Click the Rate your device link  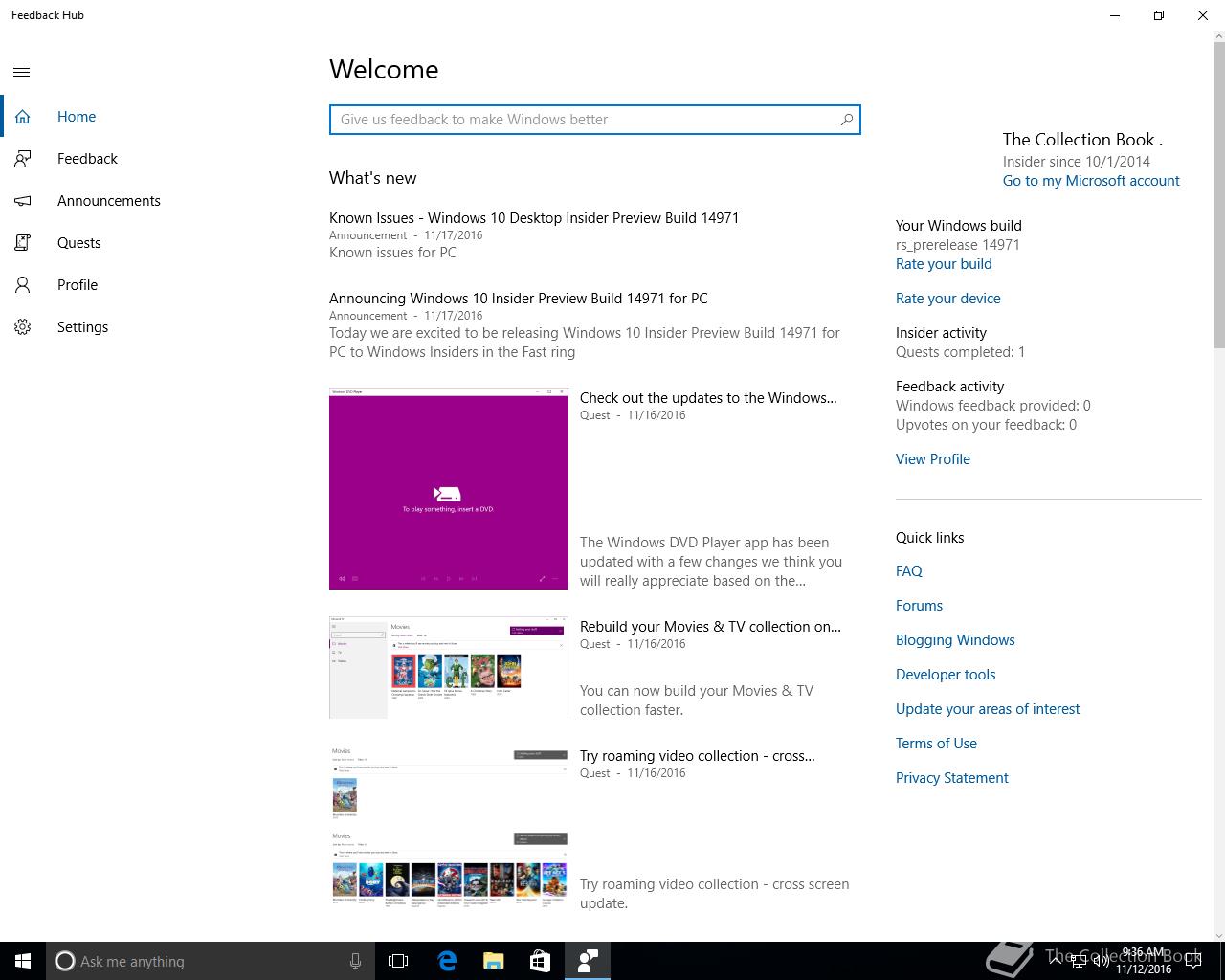tap(948, 299)
